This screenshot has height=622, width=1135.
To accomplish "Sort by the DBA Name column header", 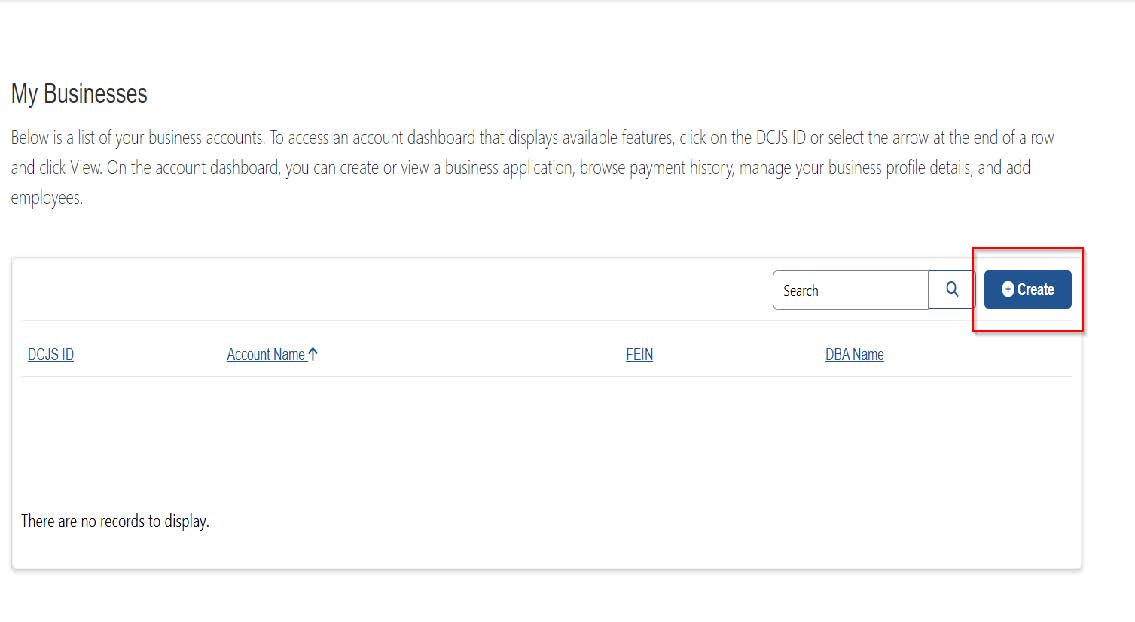I will click(854, 354).
